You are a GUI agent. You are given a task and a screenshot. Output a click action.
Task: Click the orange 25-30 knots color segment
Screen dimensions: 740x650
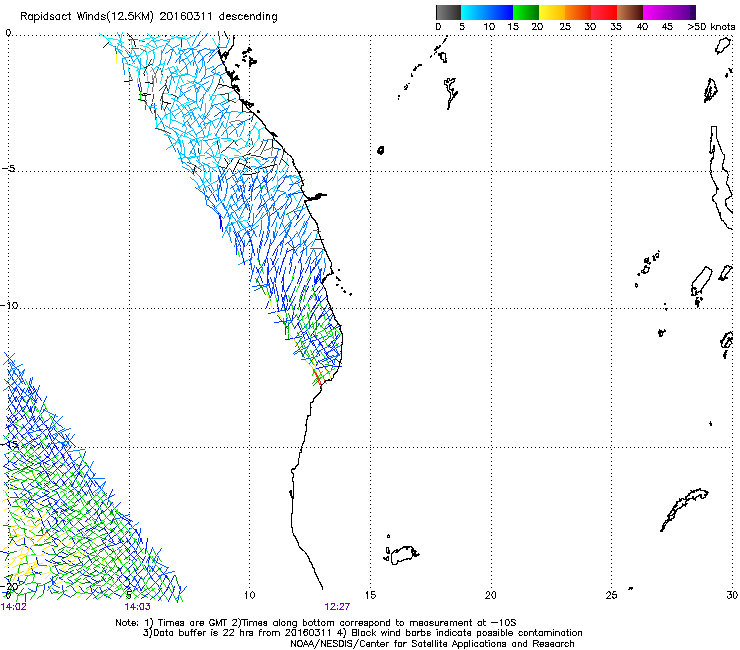(578, 12)
